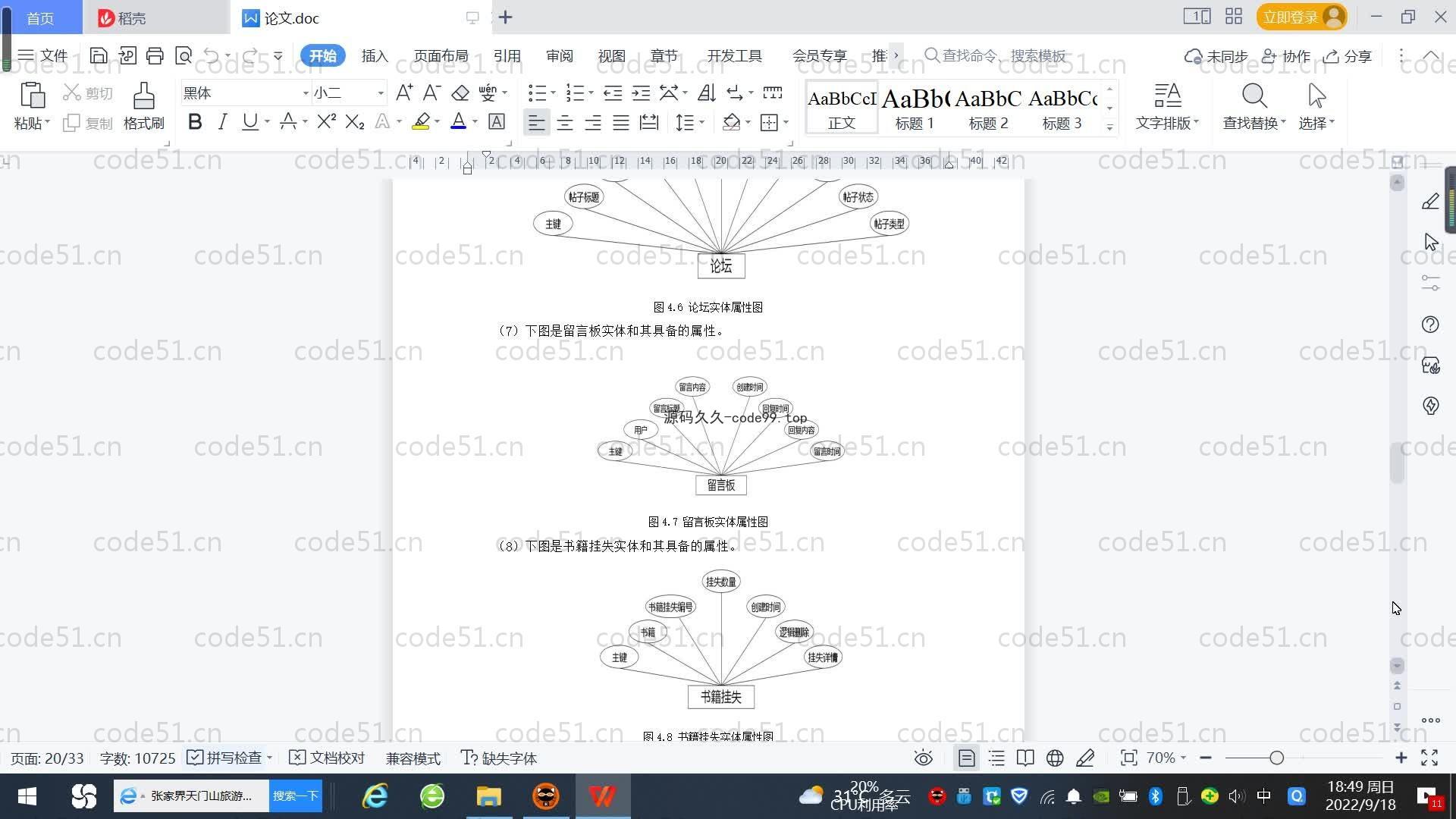The height and width of the screenshot is (819, 1456).
Task: Expand line spacing dropdown
Action: [x=701, y=122]
